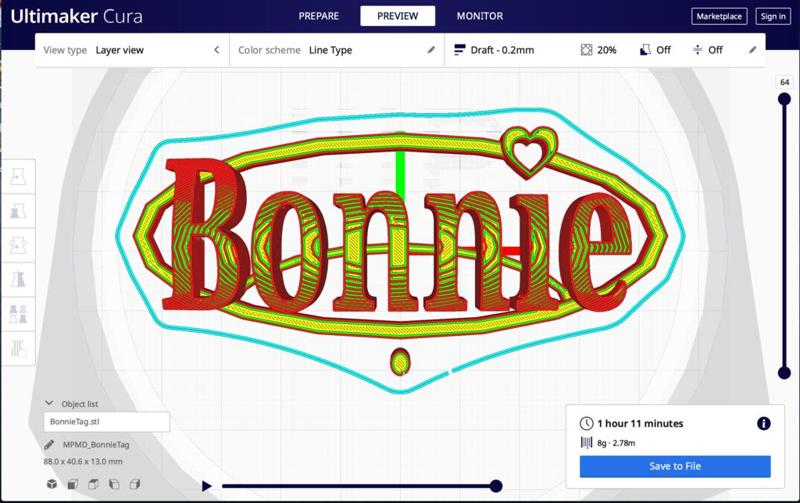Switch to the PREVIEW stage
The height and width of the screenshot is (503, 800).
point(397,16)
